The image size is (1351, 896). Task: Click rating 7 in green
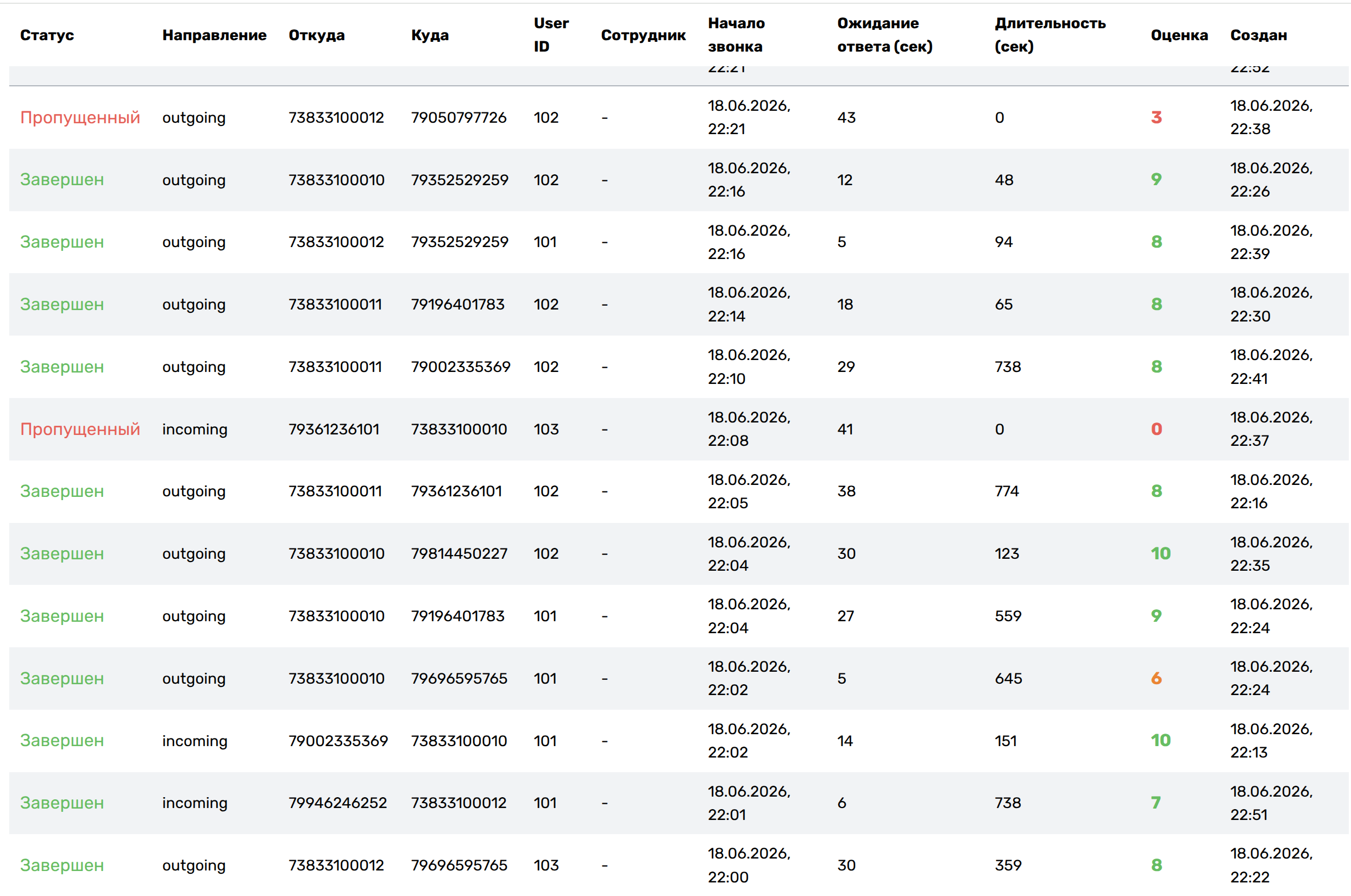1155,803
